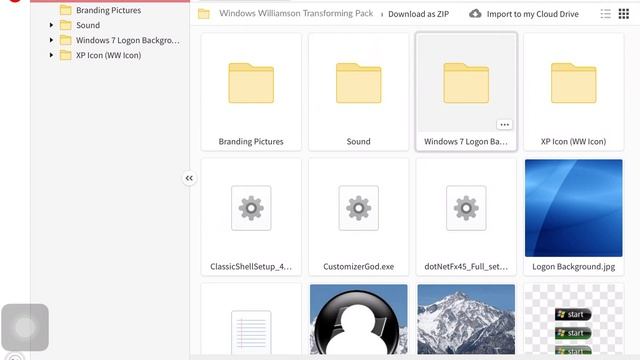Click the Branding Pictures tile label
Screen dimensions: 640x360
pos(251,142)
